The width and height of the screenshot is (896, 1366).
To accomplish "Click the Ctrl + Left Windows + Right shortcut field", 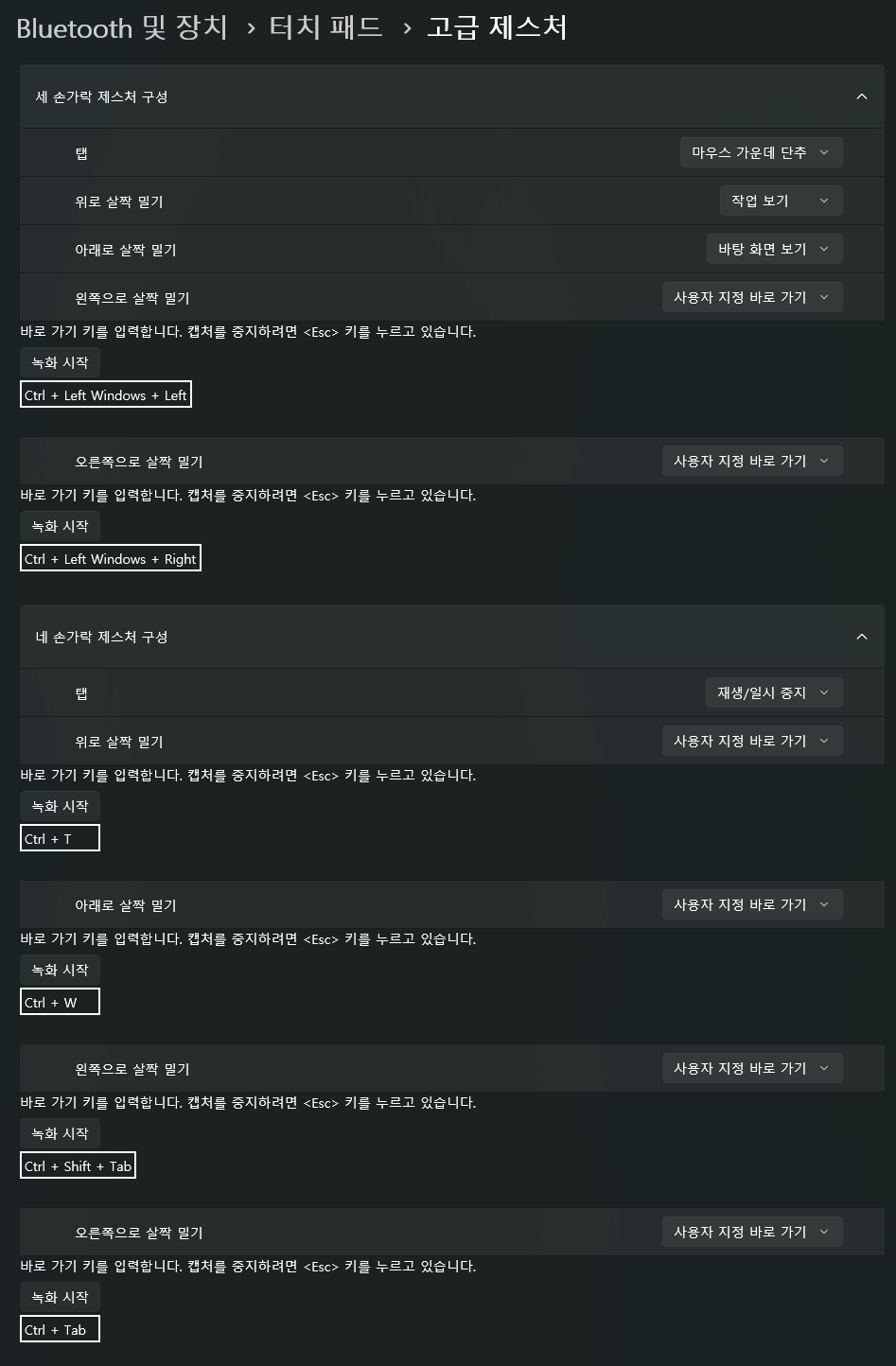I will pos(111,559).
